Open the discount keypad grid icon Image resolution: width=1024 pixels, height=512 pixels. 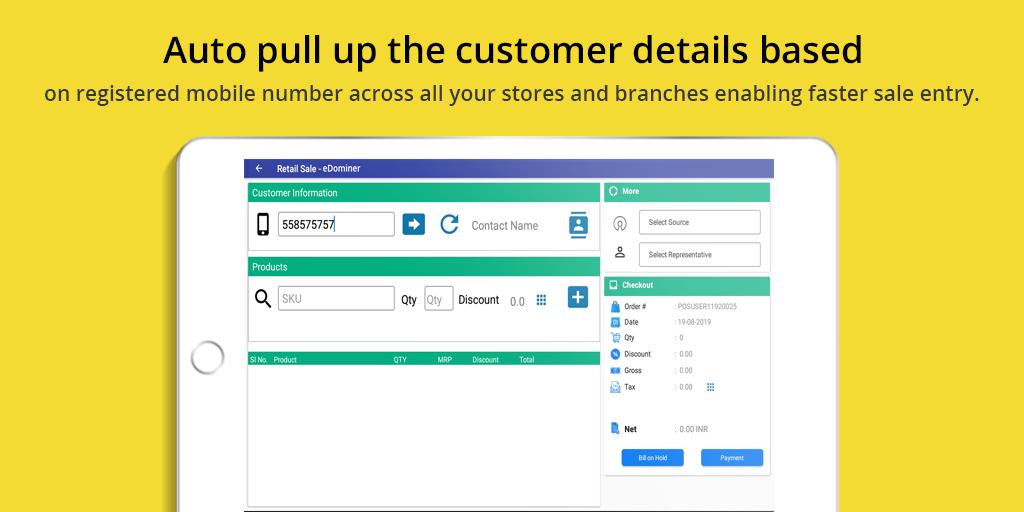tap(541, 300)
